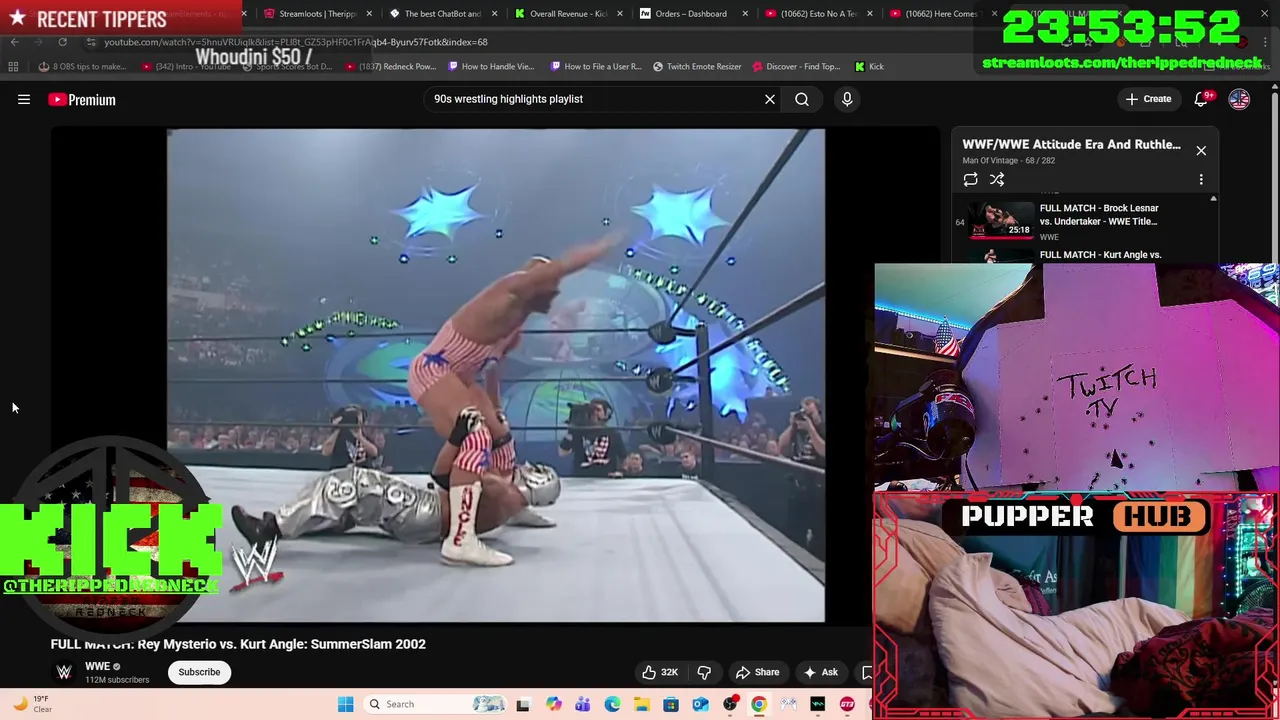This screenshot has height=720, width=1280.
Task: Open YouTube notifications bell
Action: [x=1202, y=99]
